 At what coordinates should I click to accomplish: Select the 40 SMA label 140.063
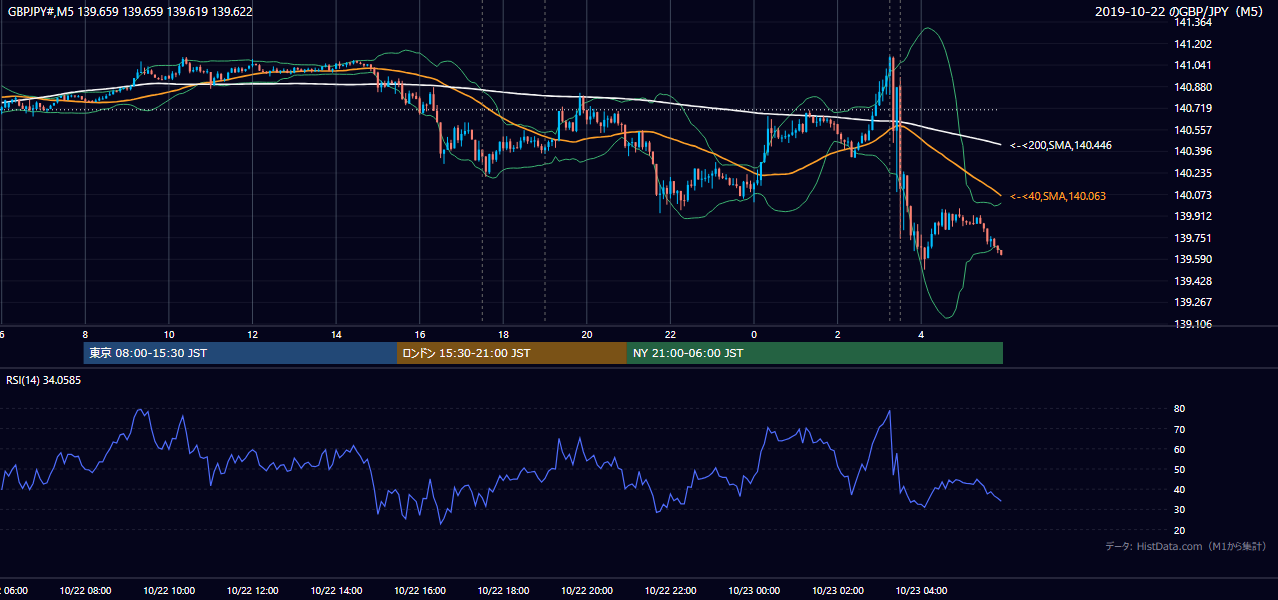[x=1059, y=196]
